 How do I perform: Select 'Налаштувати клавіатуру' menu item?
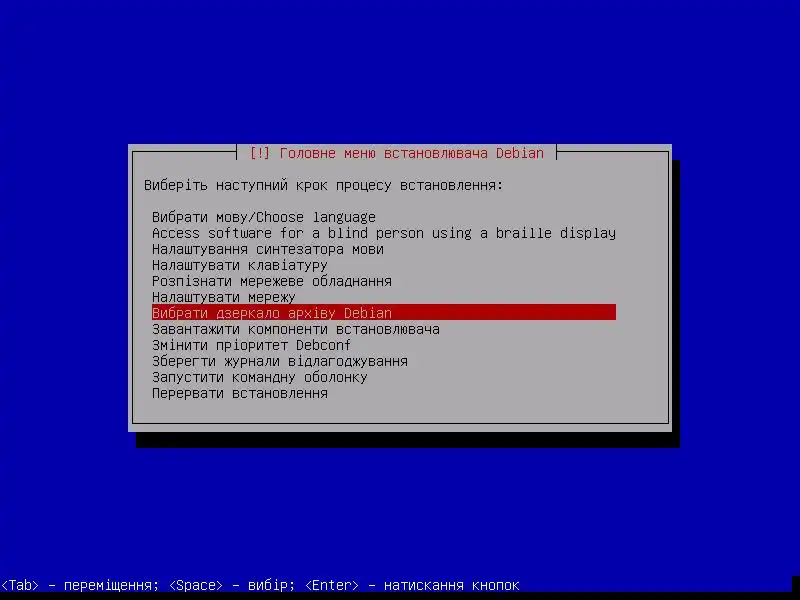384,265
